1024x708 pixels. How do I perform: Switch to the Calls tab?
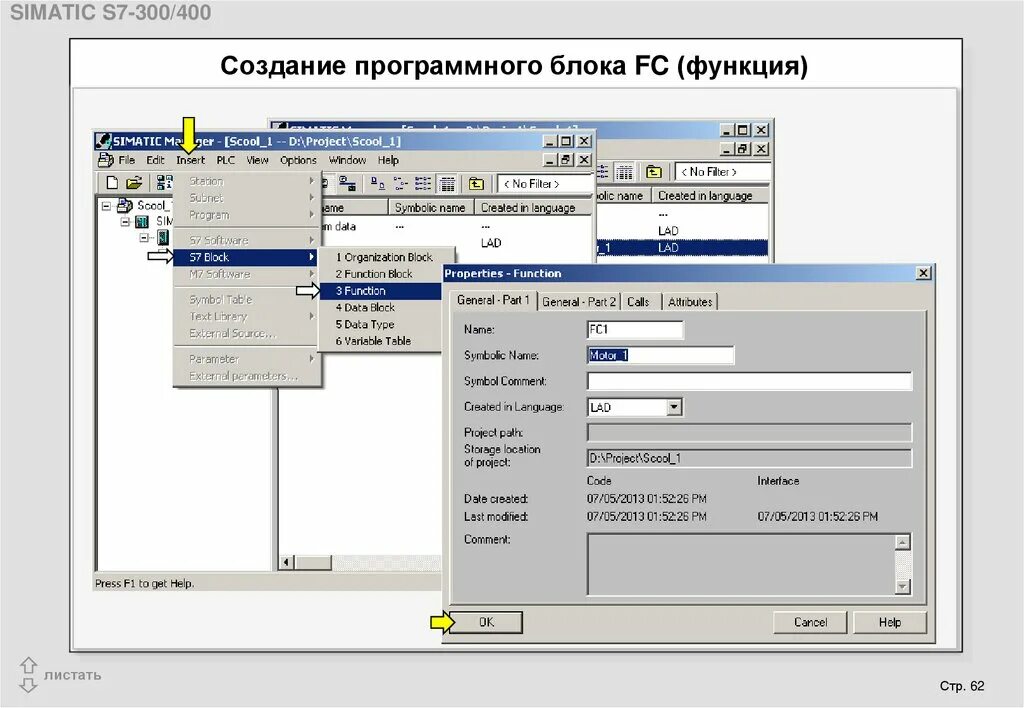(638, 302)
